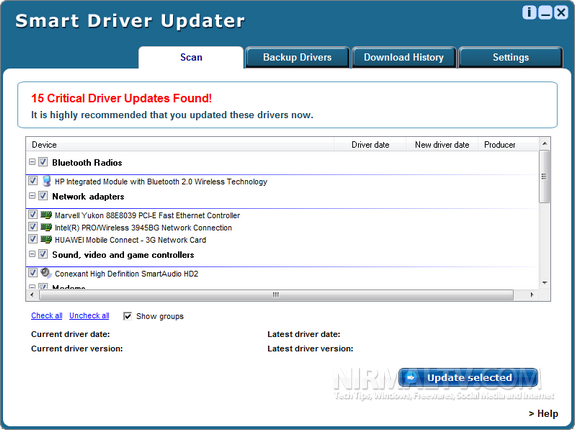Viewport: 575px width, 430px height.
Task: Open the Help link
Action: point(543,414)
